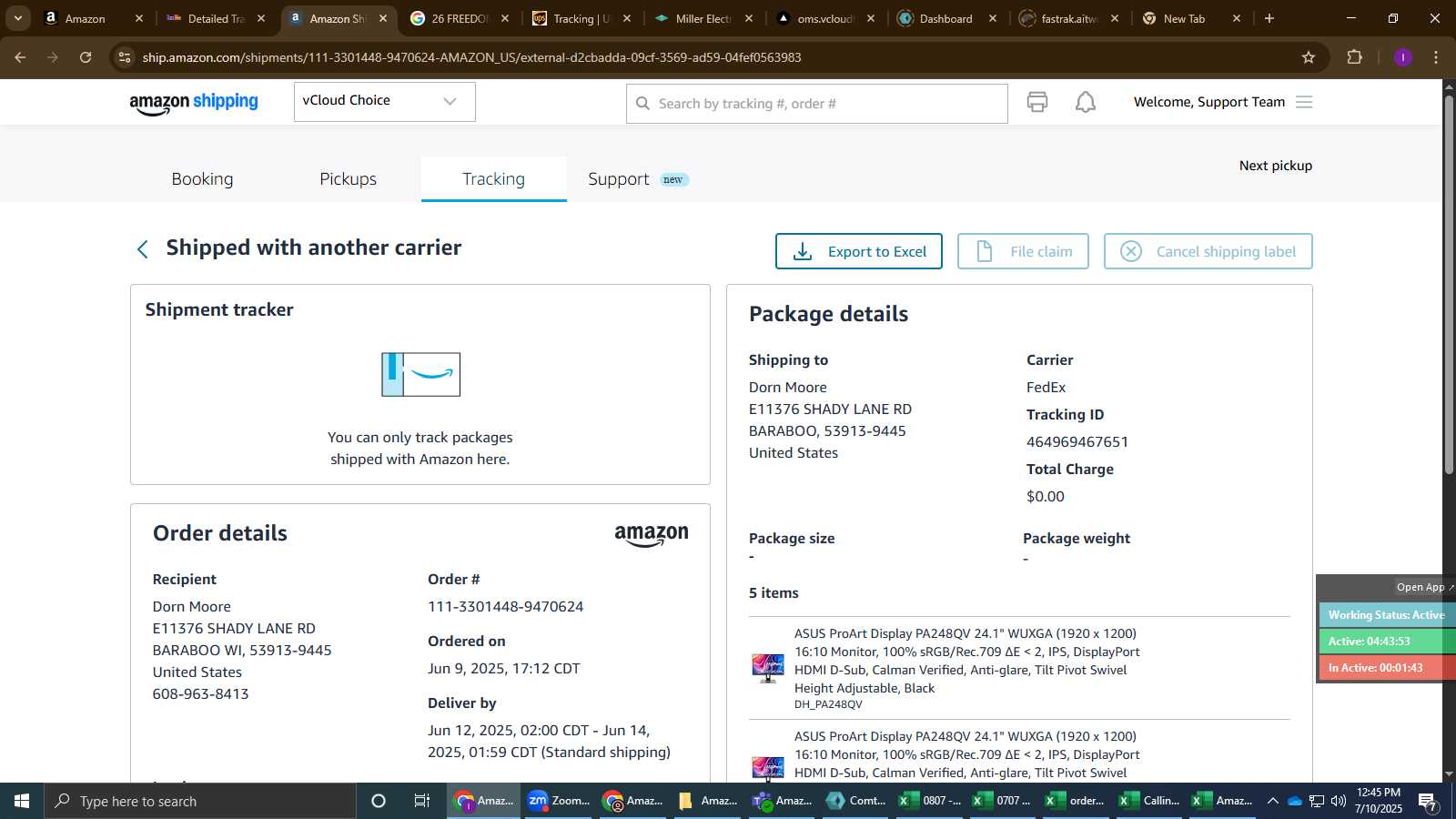
Task: Show hidden system tray icons
Action: [1272, 801]
